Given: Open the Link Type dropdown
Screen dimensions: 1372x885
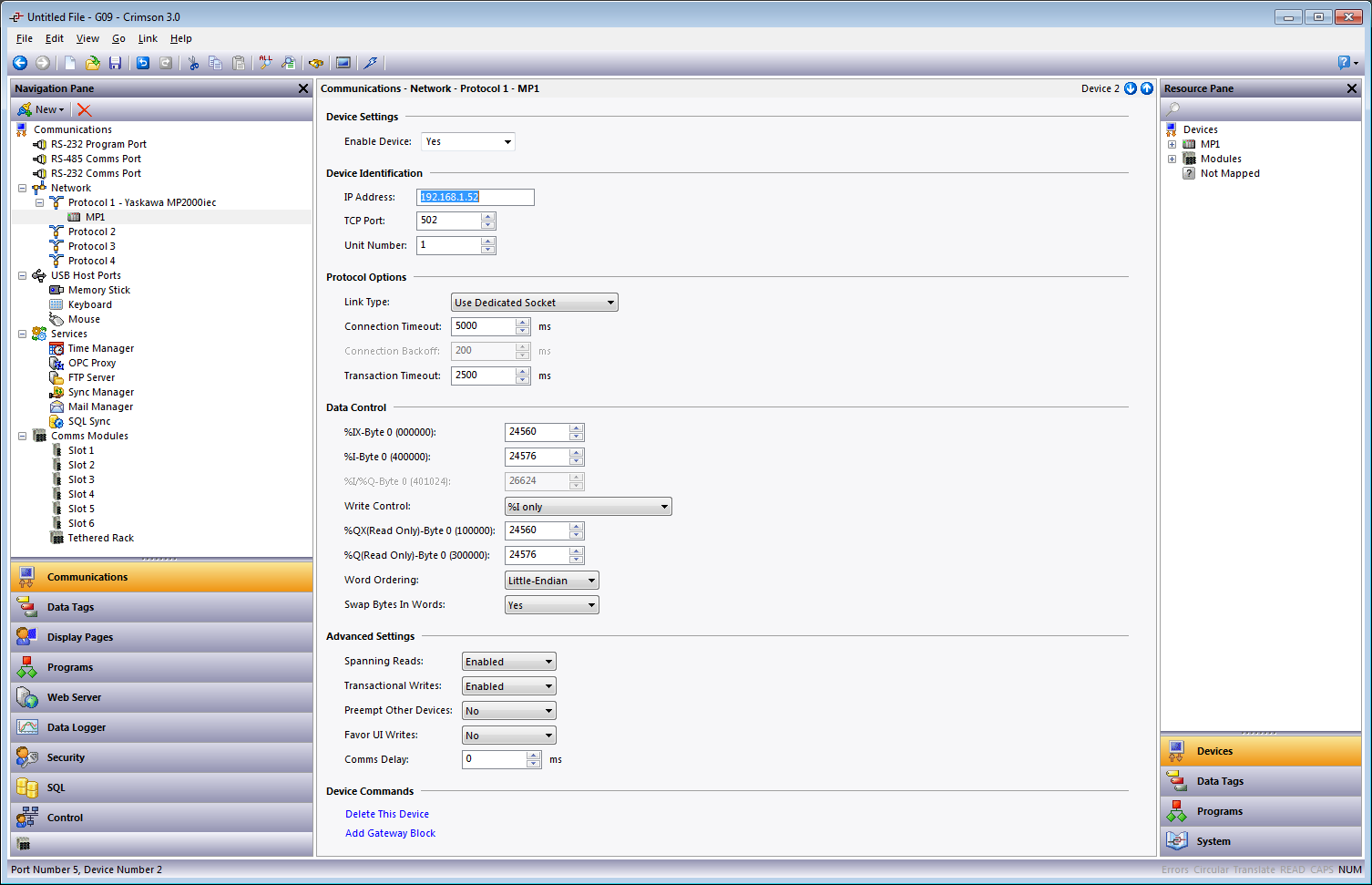Looking at the screenshot, I should pos(535,303).
